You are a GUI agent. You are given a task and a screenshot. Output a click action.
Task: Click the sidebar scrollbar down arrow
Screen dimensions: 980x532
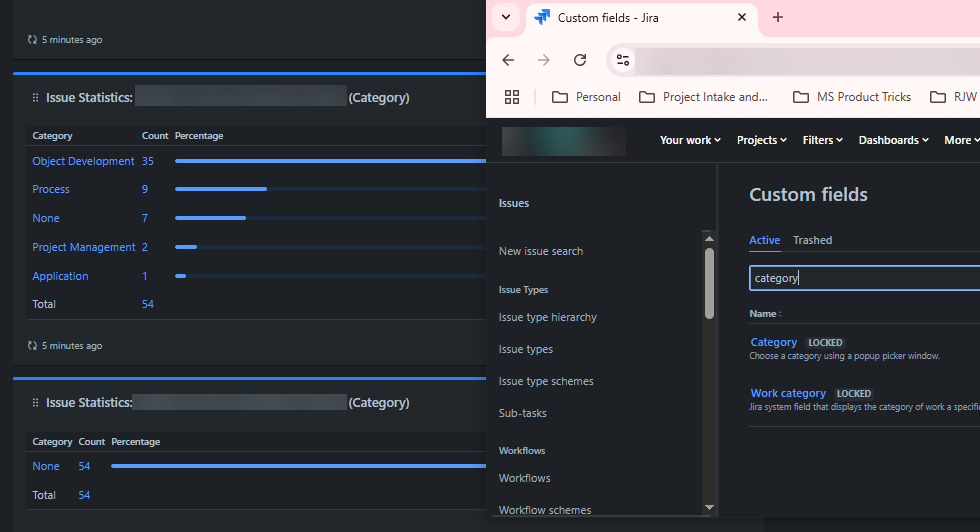(709, 508)
